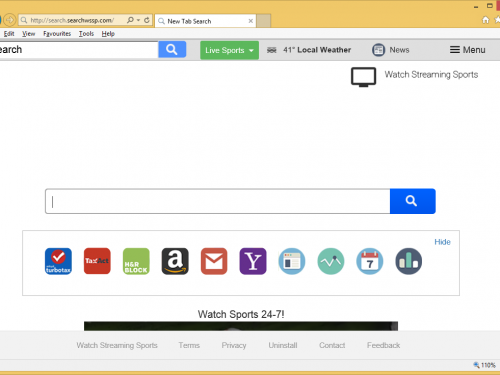Screen dimensions: 500x375
Task: Click the TV monitor icon
Action: 363,77
